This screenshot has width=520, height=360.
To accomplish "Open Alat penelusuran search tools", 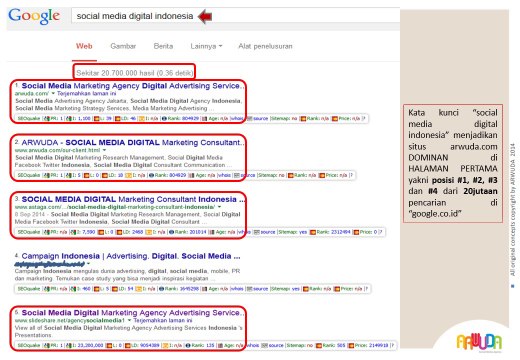I will point(265,46).
